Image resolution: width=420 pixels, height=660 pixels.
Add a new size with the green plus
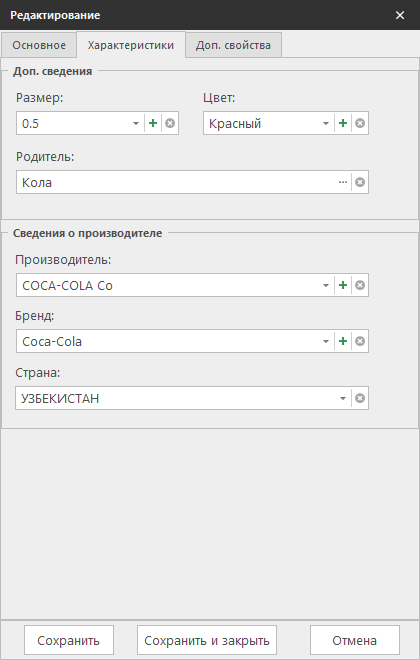[153, 123]
